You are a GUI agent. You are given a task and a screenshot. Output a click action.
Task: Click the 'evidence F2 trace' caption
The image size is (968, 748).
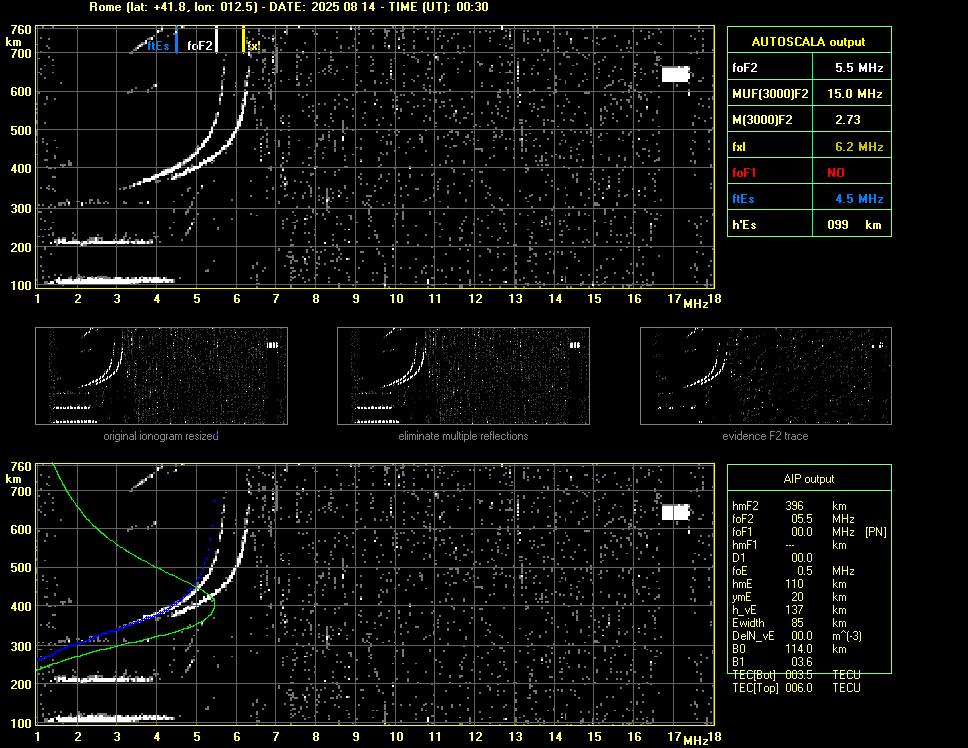tap(765, 436)
